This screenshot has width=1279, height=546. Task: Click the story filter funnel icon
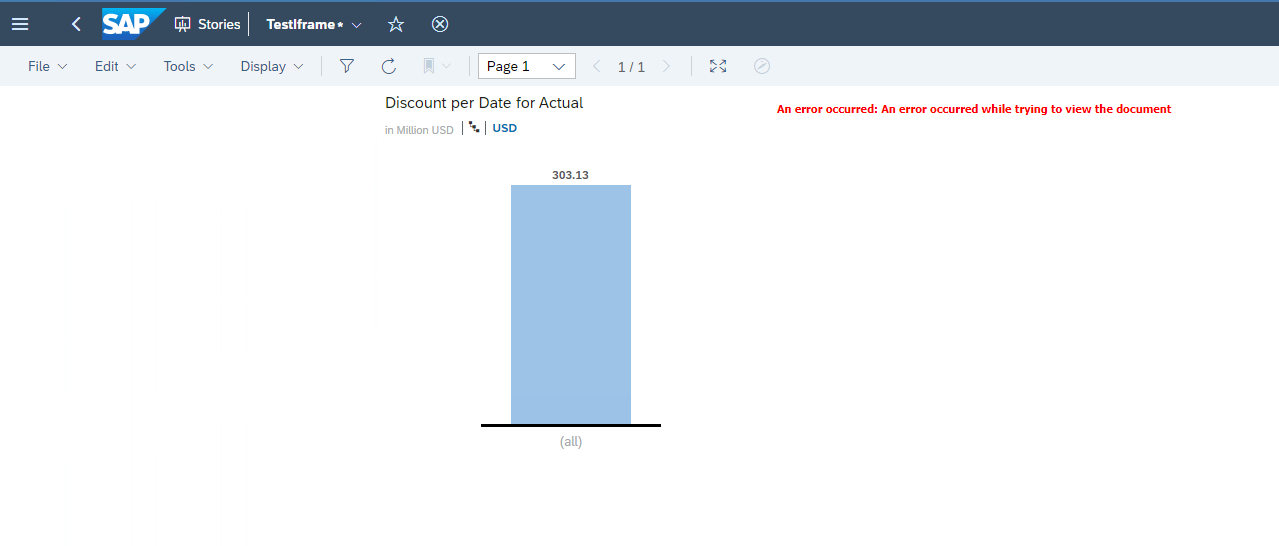pyautogui.click(x=347, y=66)
